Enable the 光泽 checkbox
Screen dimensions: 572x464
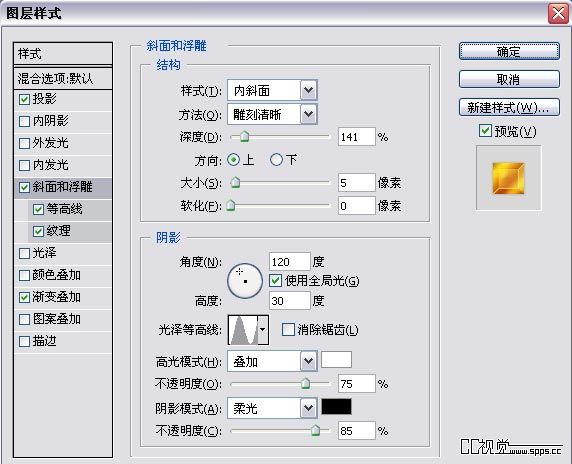(24, 254)
